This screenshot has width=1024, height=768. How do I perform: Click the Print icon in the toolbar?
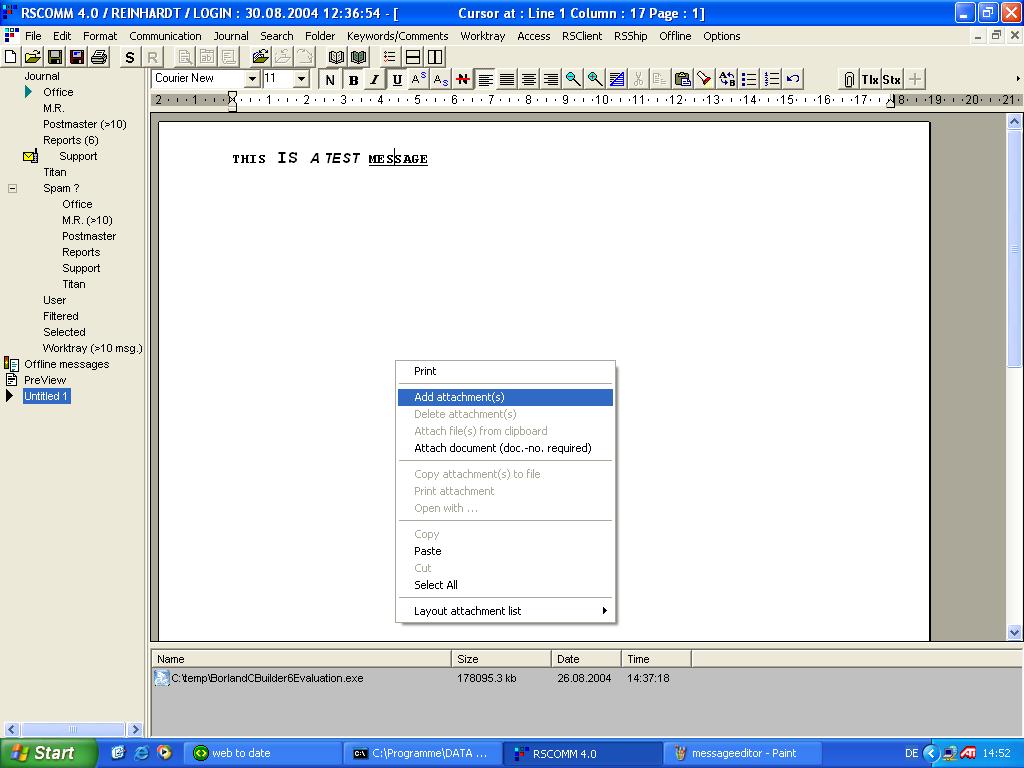pyautogui.click(x=98, y=57)
